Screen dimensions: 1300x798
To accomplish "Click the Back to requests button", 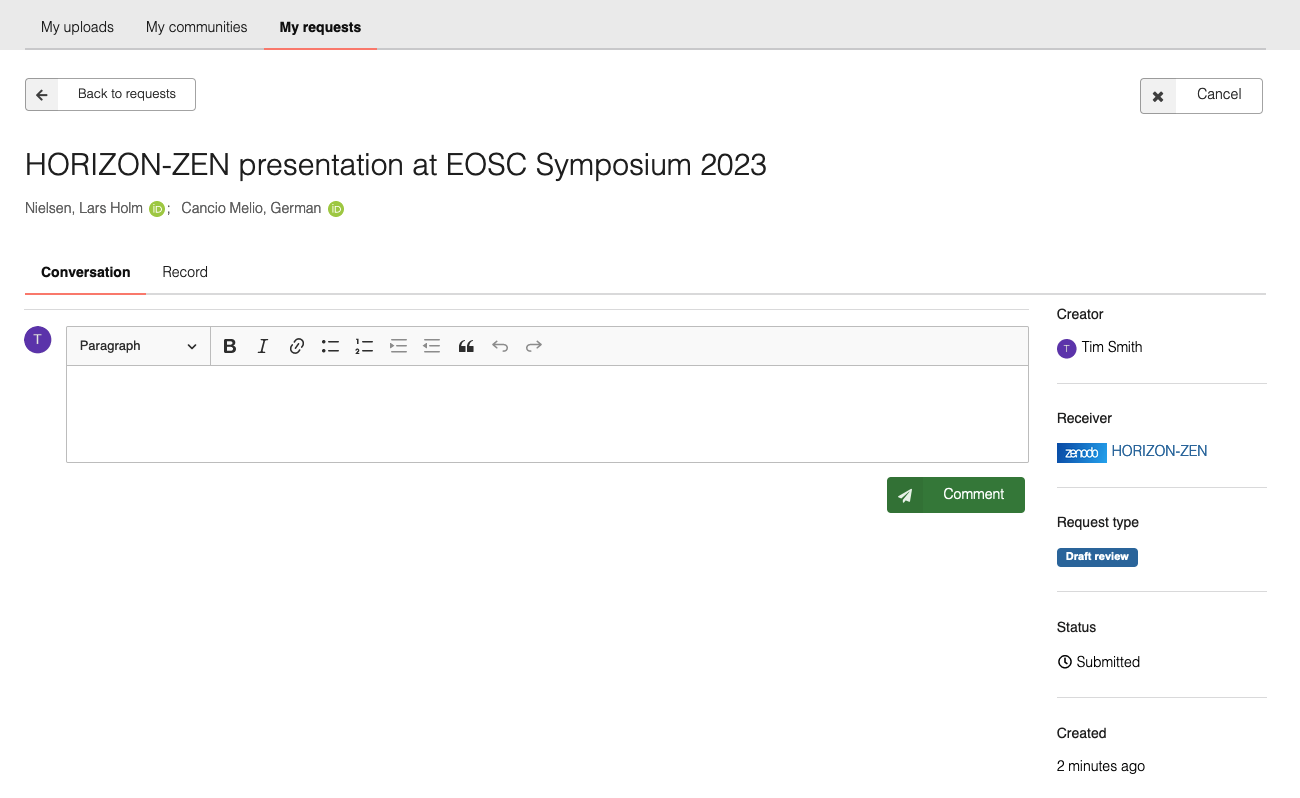I will click(110, 94).
